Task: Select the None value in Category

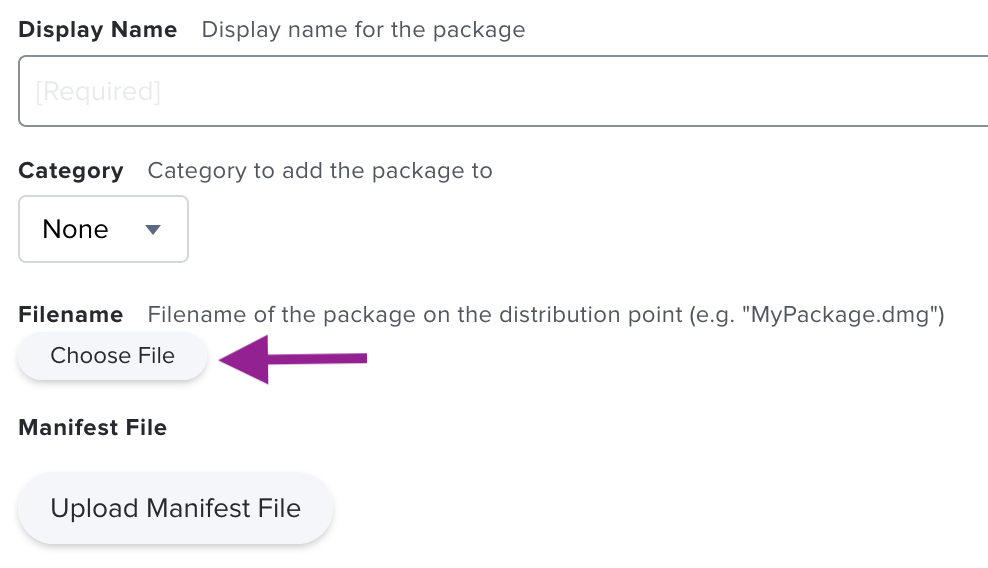Action: [x=75, y=229]
